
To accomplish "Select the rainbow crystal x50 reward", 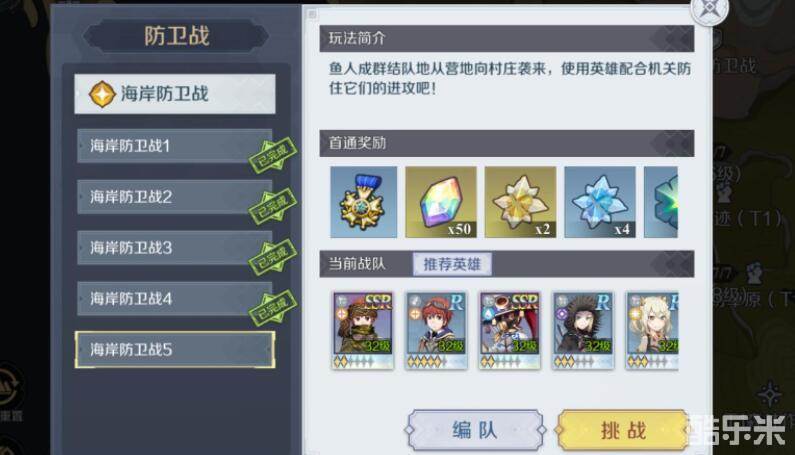I will point(441,202).
